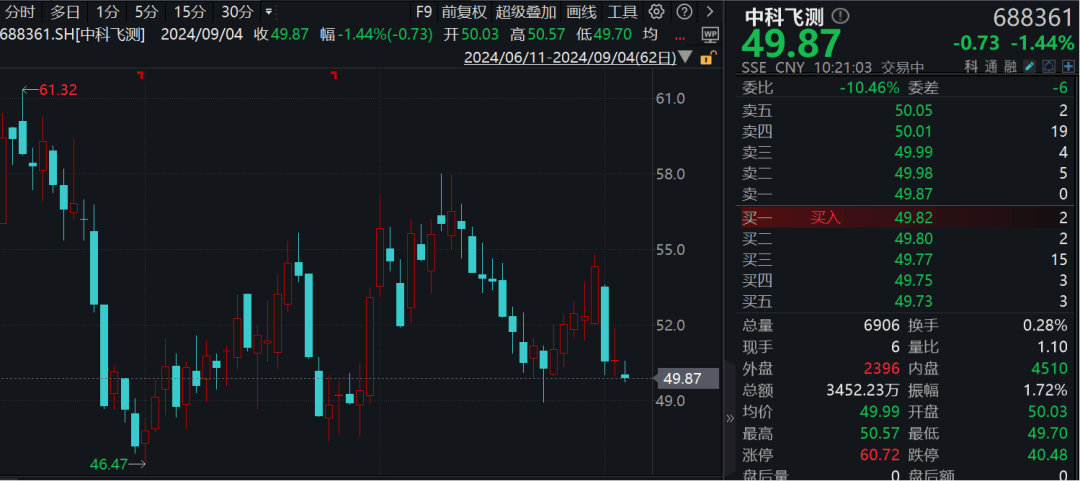This screenshot has height=481, width=1080.
Task: Open the small dropdown arrow after 30分
Action: click(268, 12)
